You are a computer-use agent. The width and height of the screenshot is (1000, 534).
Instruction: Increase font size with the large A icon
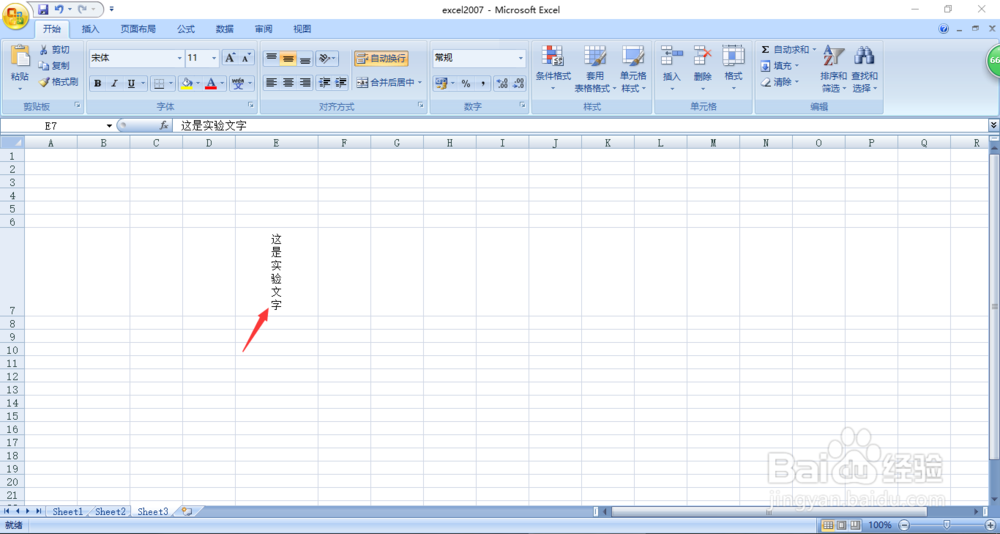click(231, 58)
